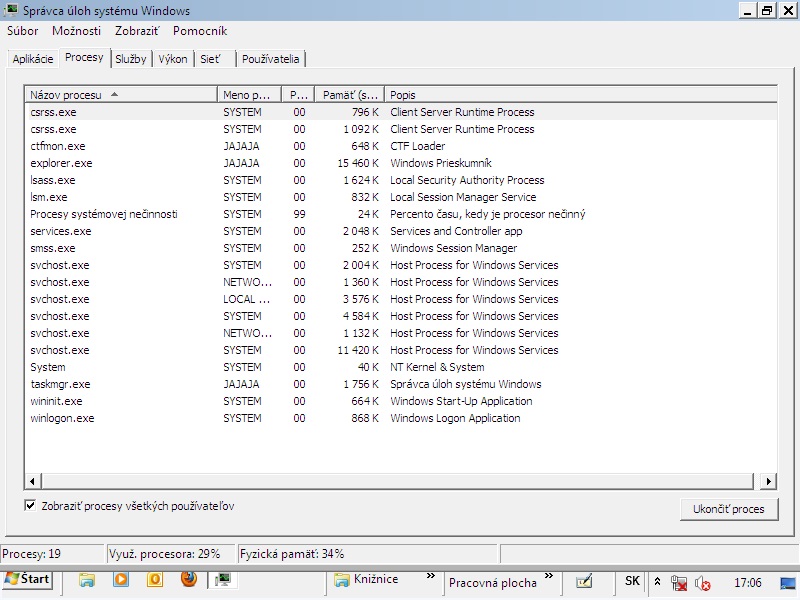Click the Task Manager title bar icon

pos(11,10)
